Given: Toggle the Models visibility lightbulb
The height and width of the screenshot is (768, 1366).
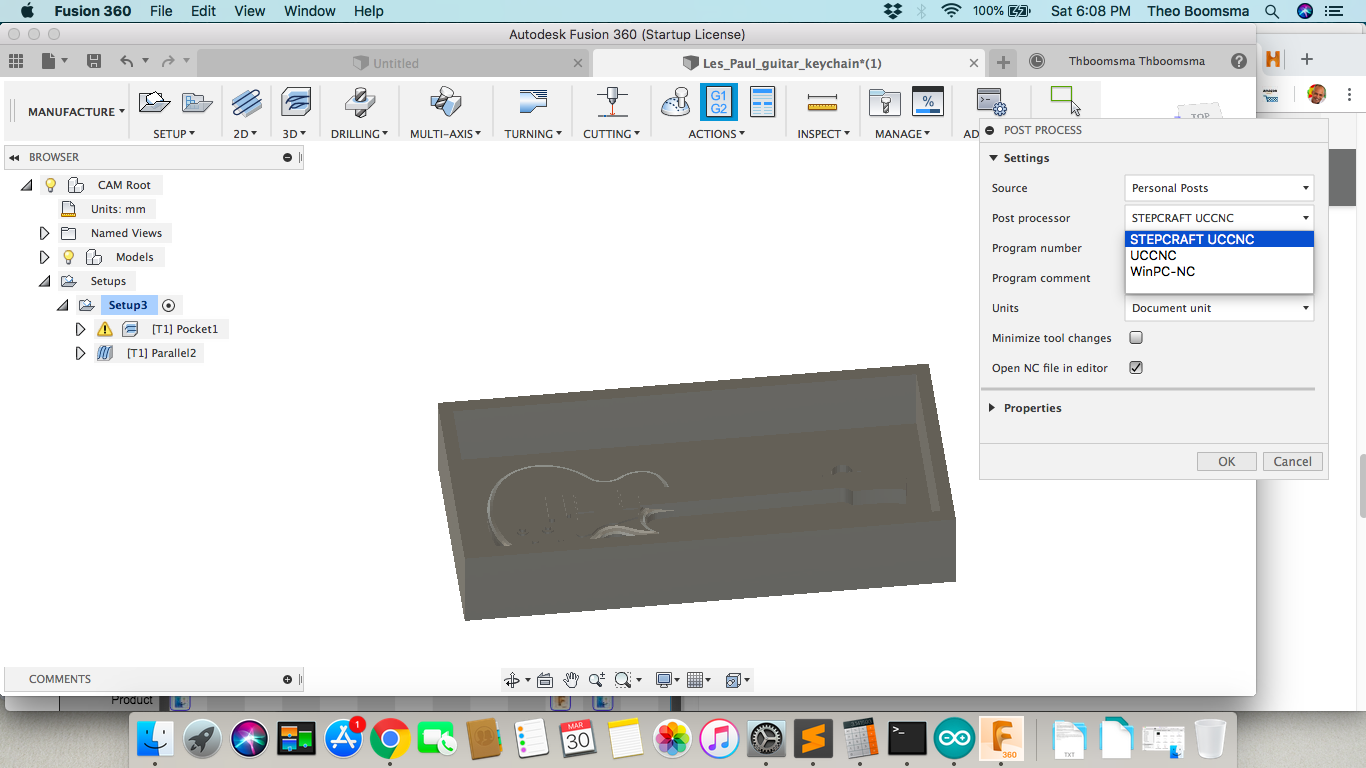Looking at the screenshot, I should (68, 257).
